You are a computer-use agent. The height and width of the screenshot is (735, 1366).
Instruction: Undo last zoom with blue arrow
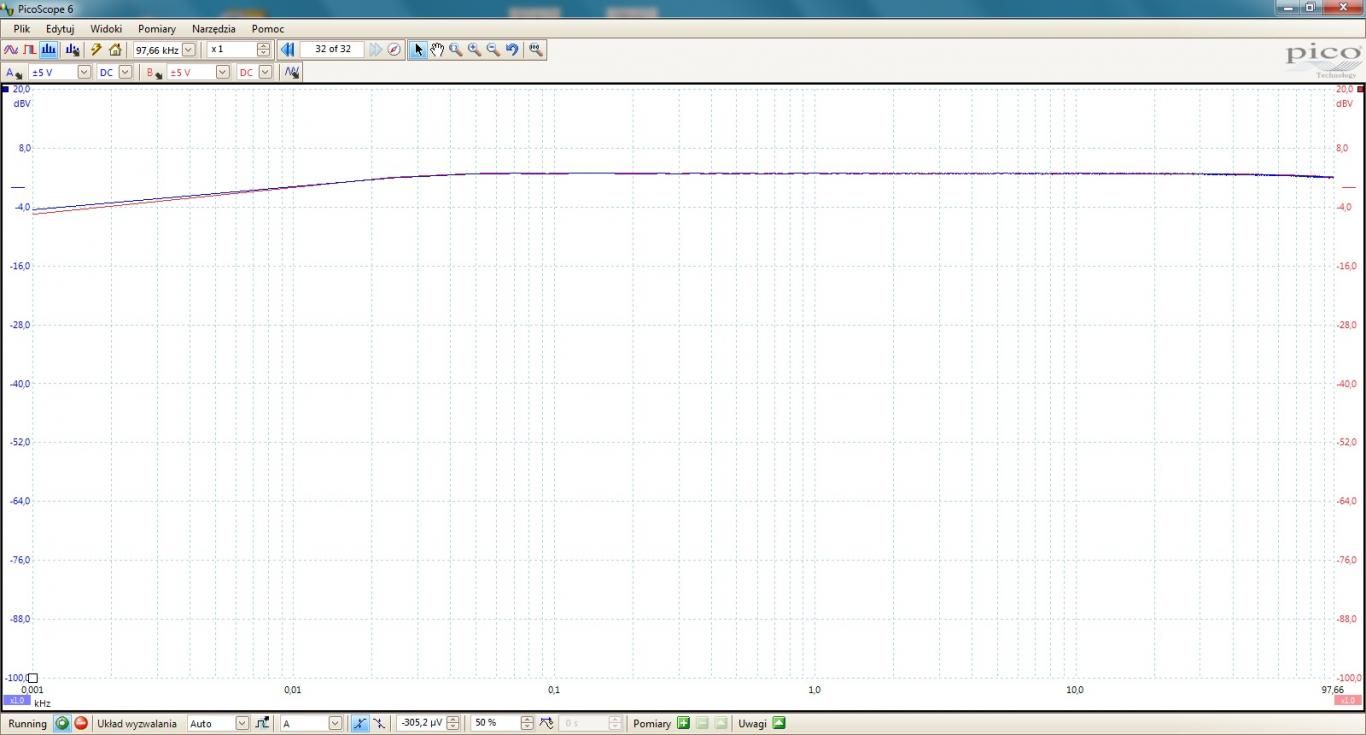512,49
